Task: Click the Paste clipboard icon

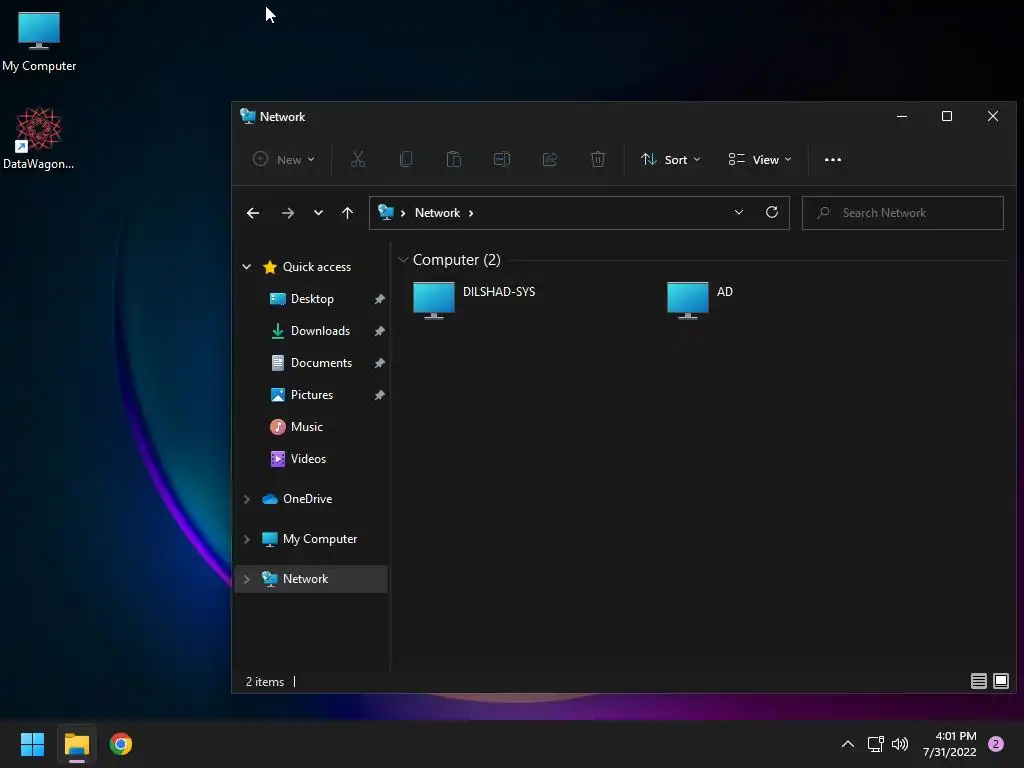Action: (x=454, y=159)
